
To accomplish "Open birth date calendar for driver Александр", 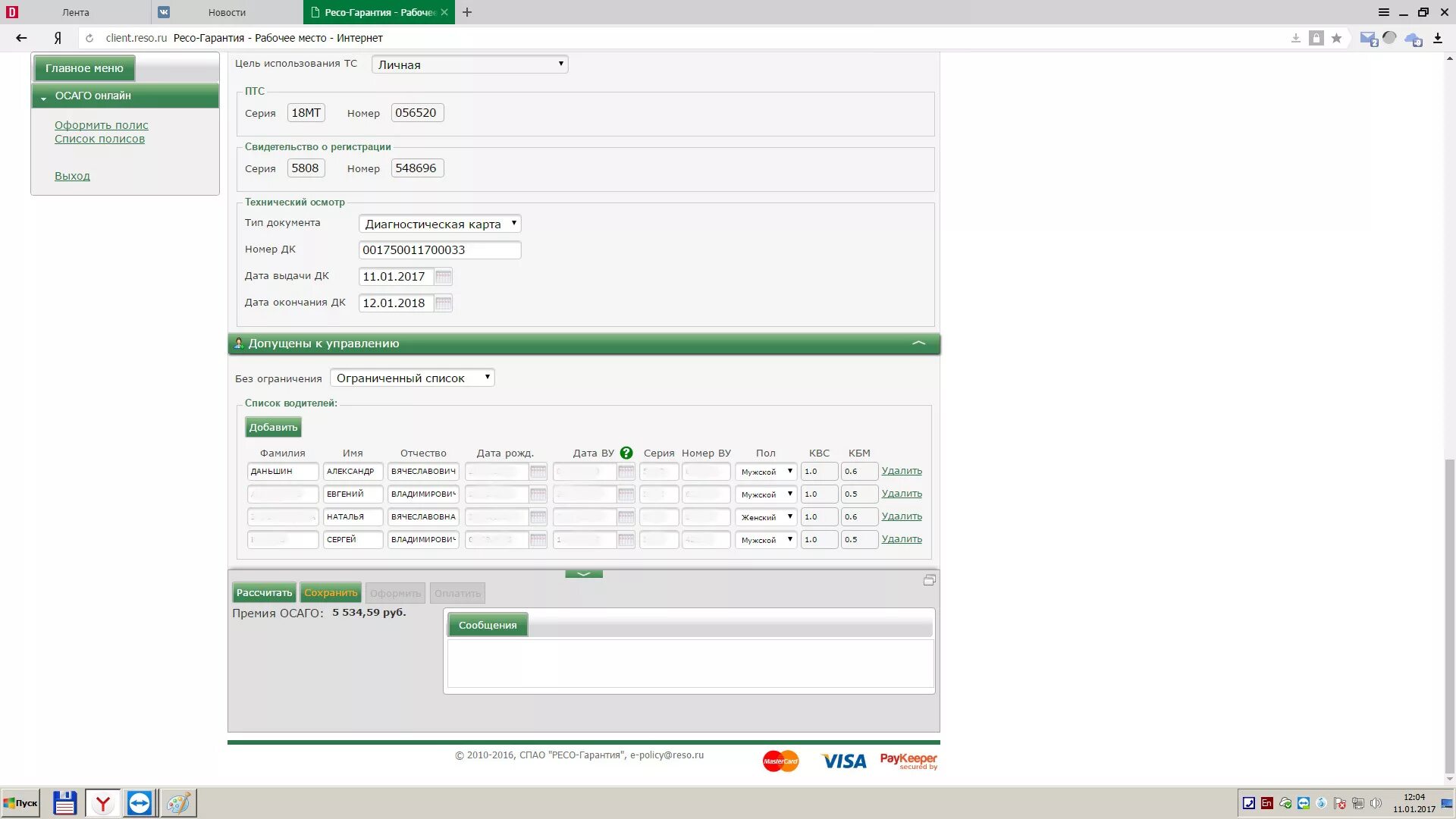I will 538,472.
